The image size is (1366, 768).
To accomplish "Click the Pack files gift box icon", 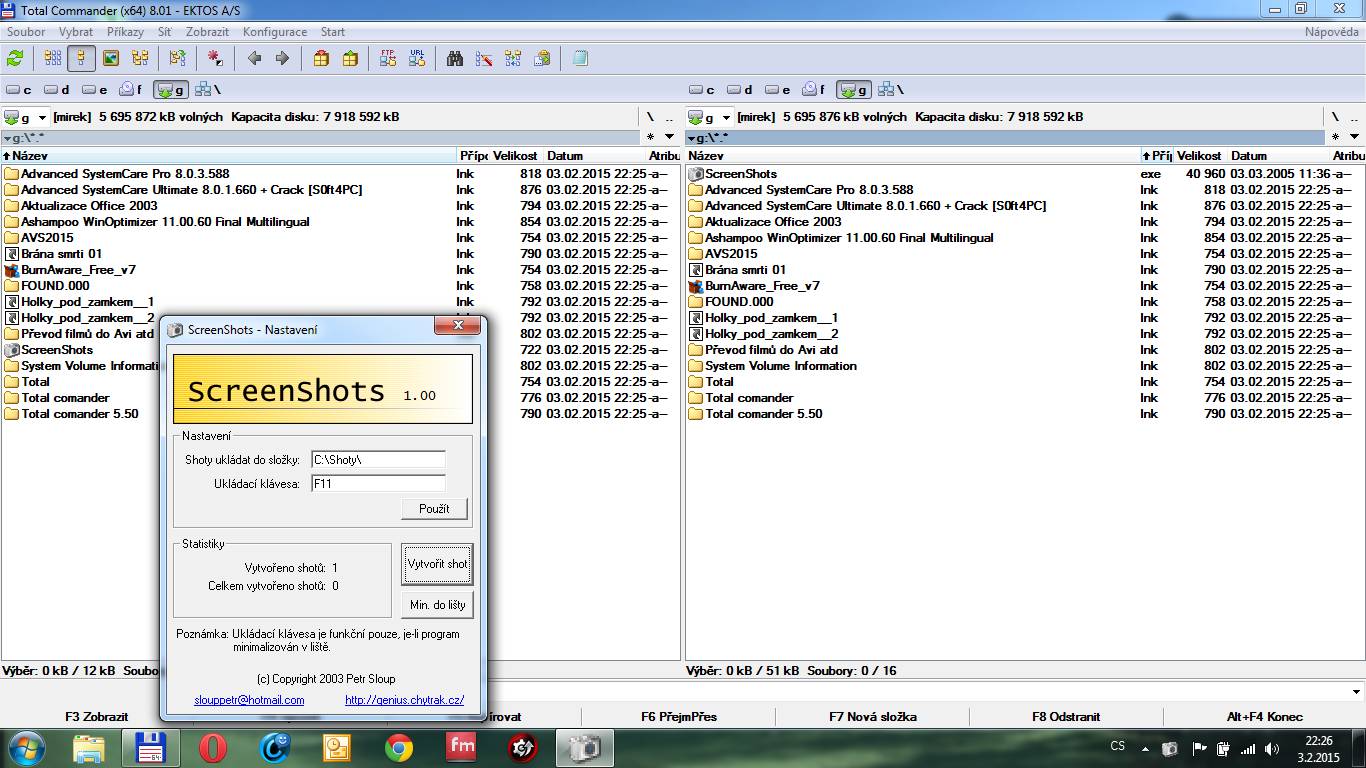I will (321, 59).
